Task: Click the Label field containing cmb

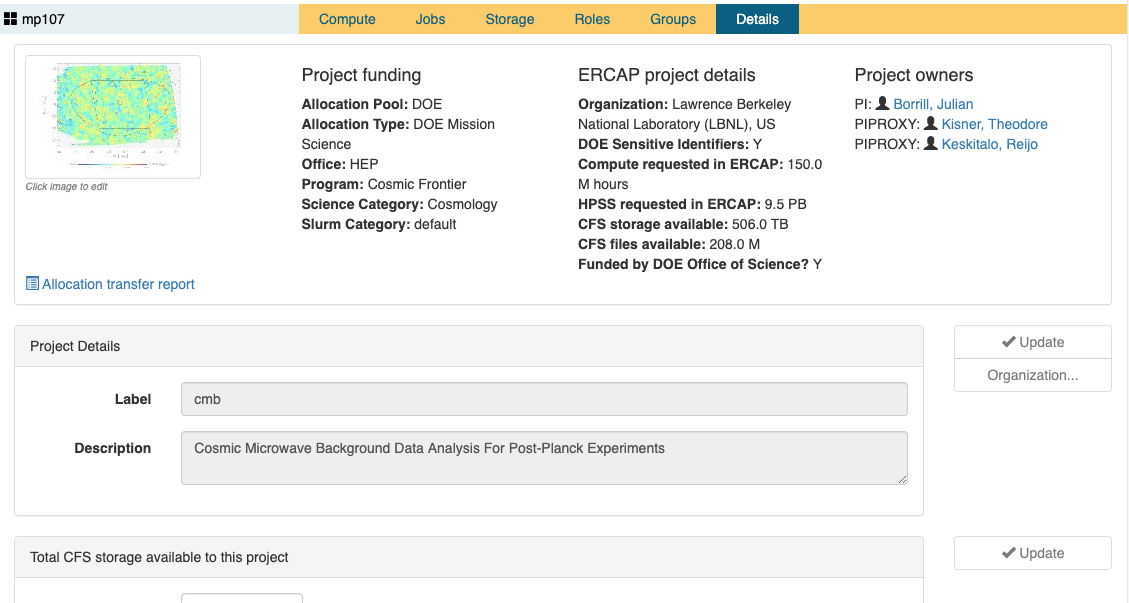Action: [544, 398]
